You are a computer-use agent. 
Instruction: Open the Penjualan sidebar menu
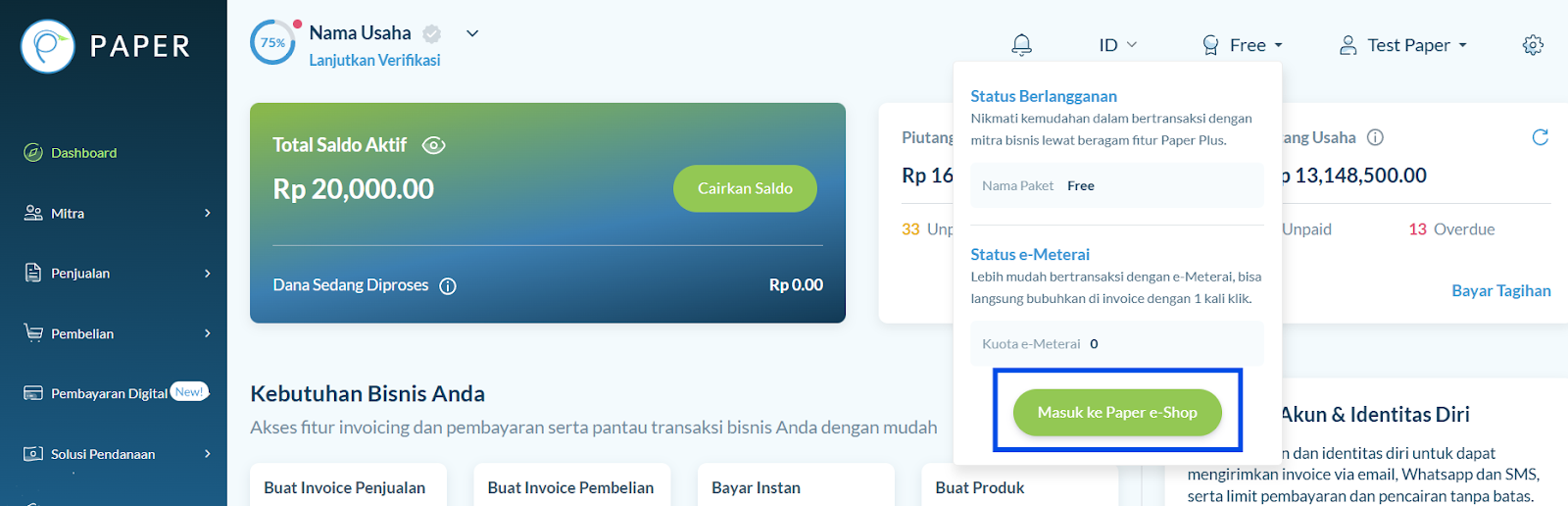[118, 273]
